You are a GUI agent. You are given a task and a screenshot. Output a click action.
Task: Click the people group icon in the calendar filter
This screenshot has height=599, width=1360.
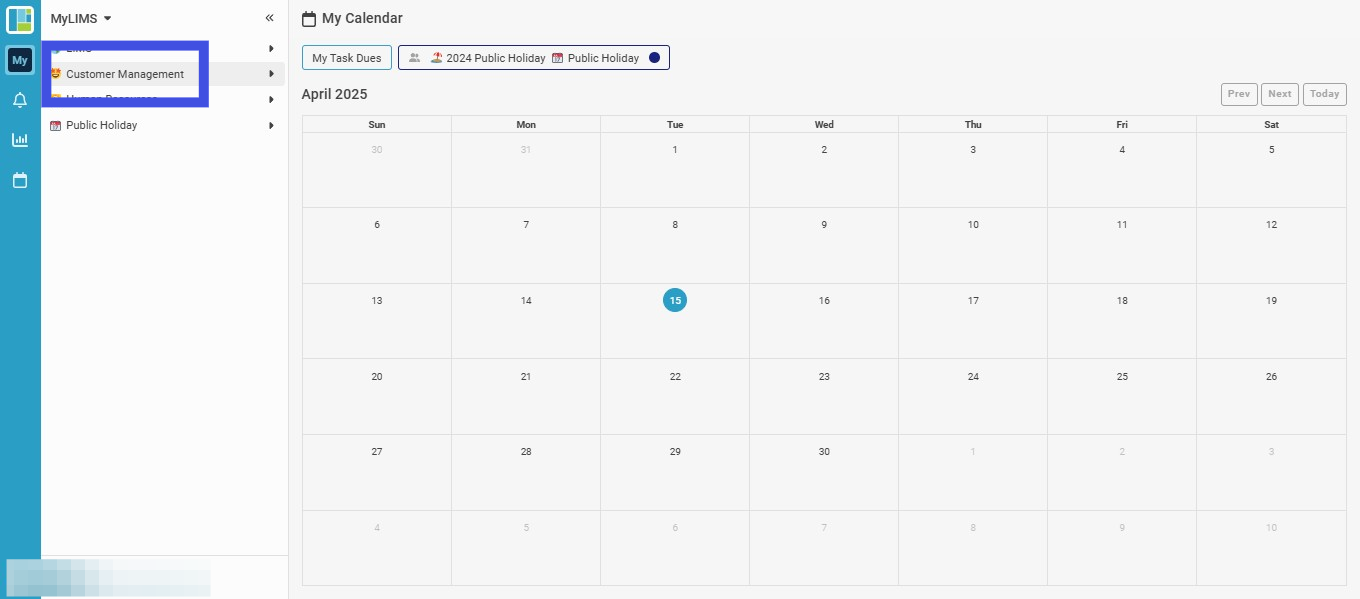[x=415, y=58]
